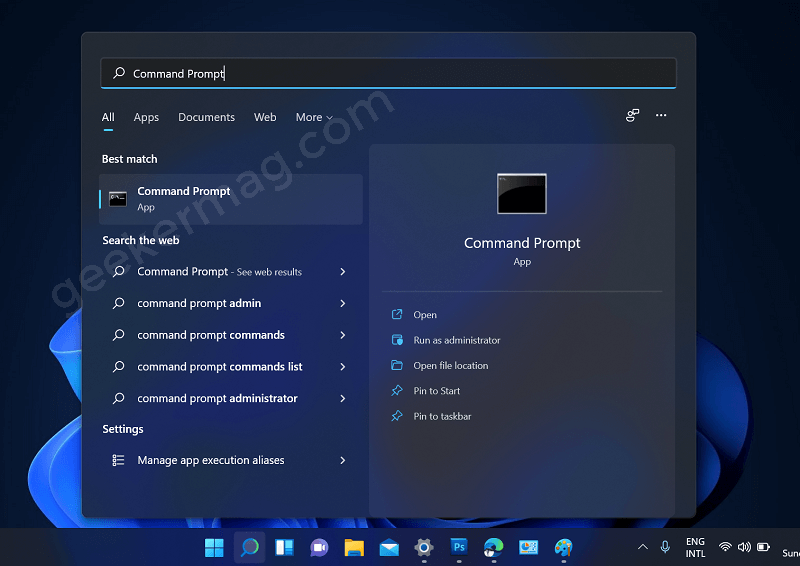Open File Explorer from the taskbar
This screenshot has height=566, width=800.
click(x=354, y=548)
